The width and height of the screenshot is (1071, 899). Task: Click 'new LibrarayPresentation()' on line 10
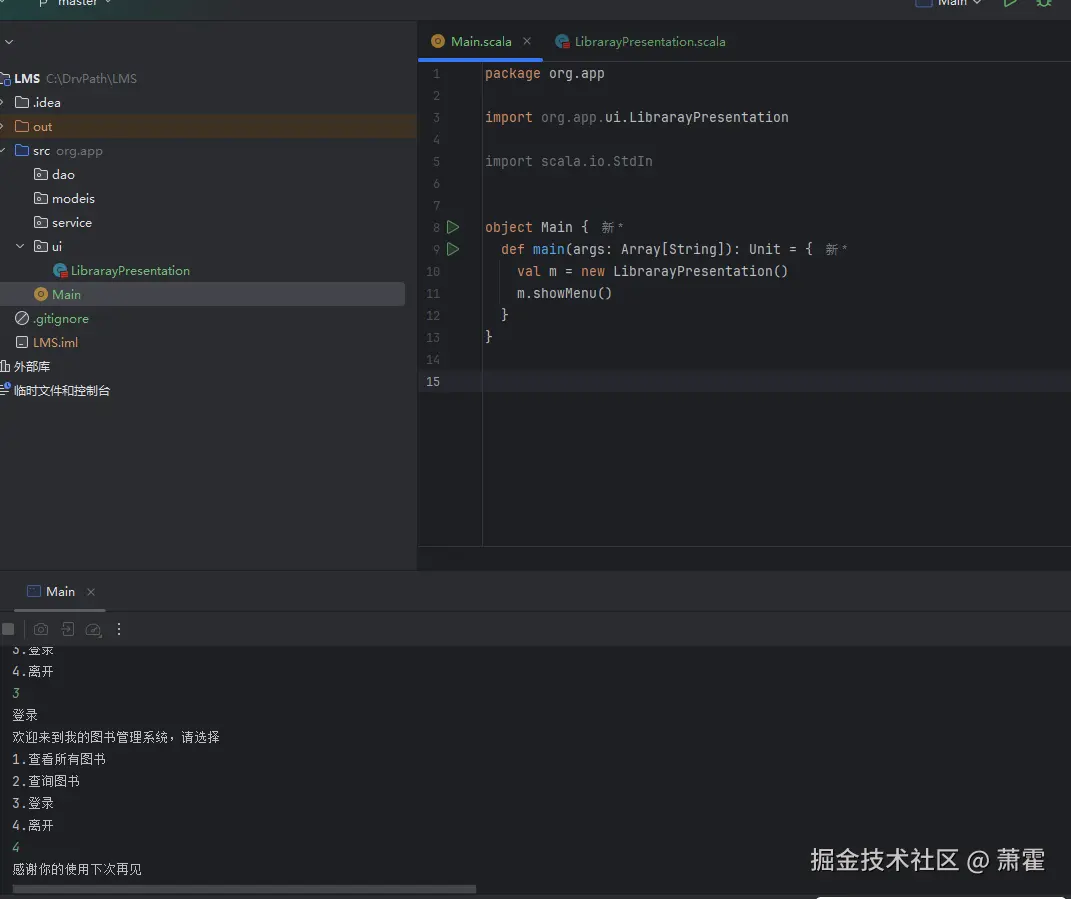(x=684, y=271)
